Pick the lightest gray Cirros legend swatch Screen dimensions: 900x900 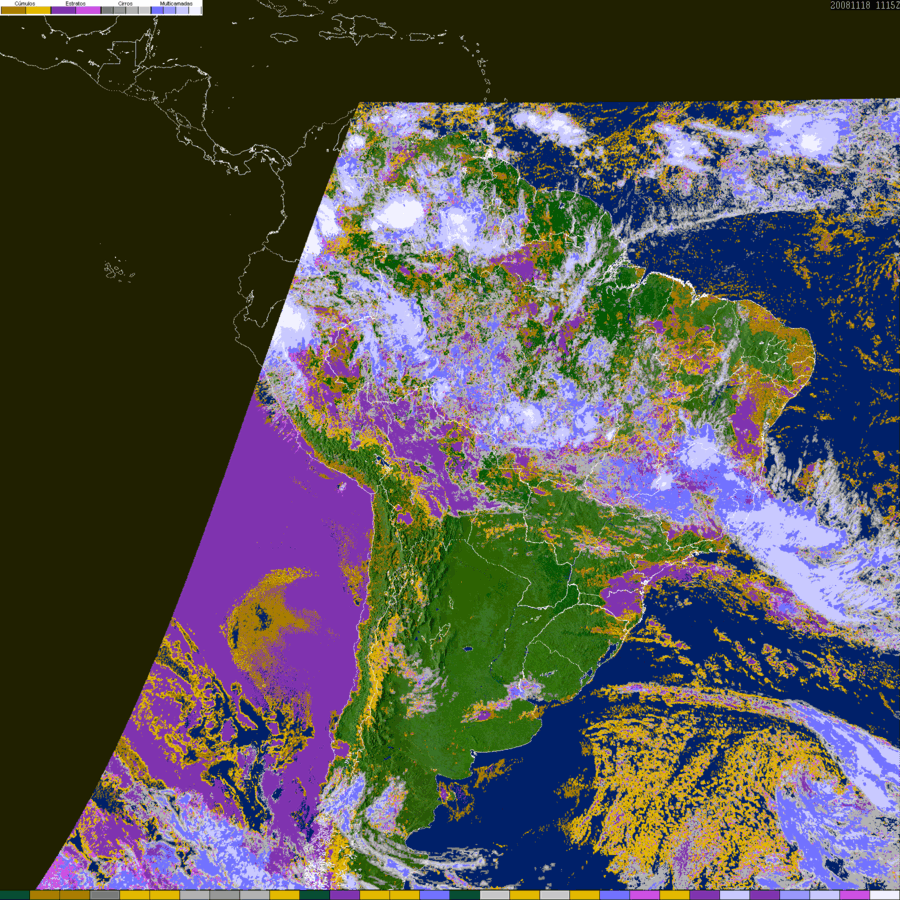tap(144, 10)
